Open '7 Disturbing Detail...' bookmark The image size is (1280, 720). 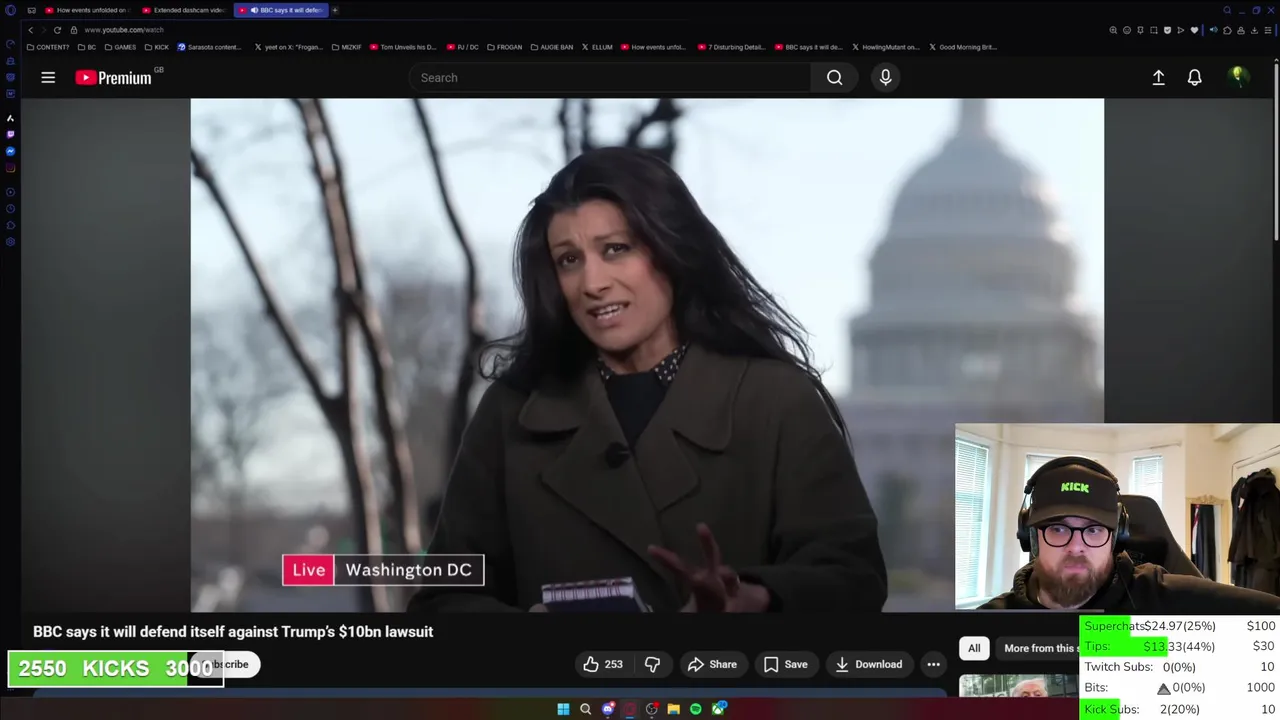(x=733, y=47)
